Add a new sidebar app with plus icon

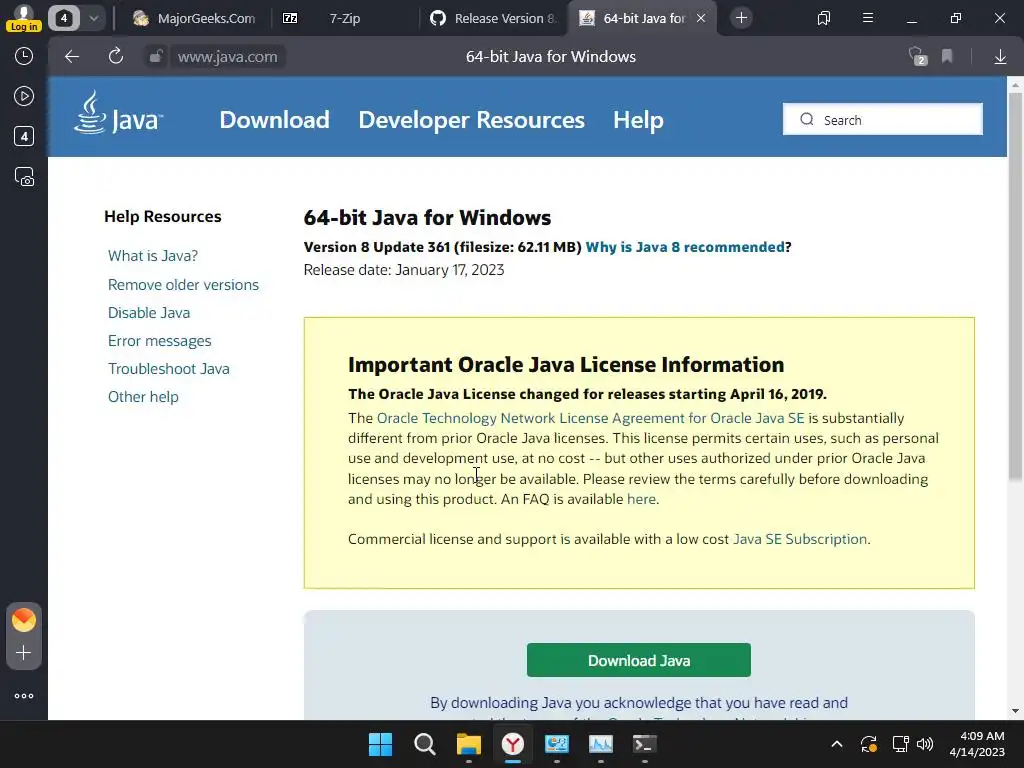pos(24,653)
